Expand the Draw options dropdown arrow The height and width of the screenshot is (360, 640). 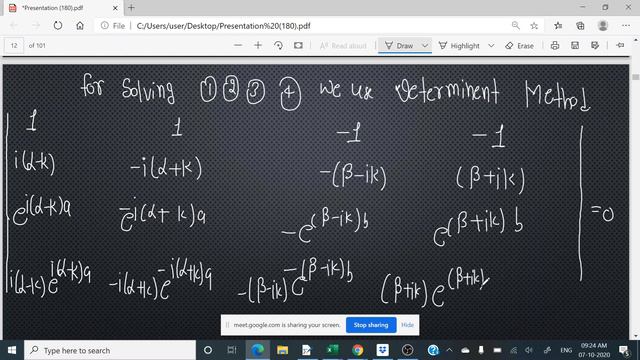(x=425, y=46)
